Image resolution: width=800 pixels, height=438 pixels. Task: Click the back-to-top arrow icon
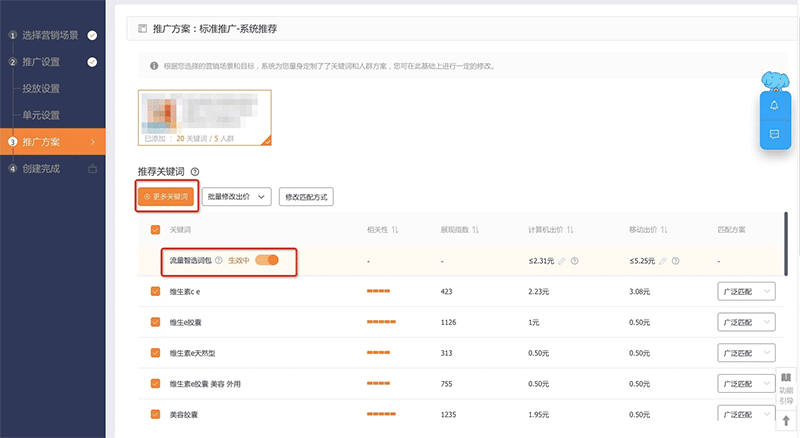787,421
